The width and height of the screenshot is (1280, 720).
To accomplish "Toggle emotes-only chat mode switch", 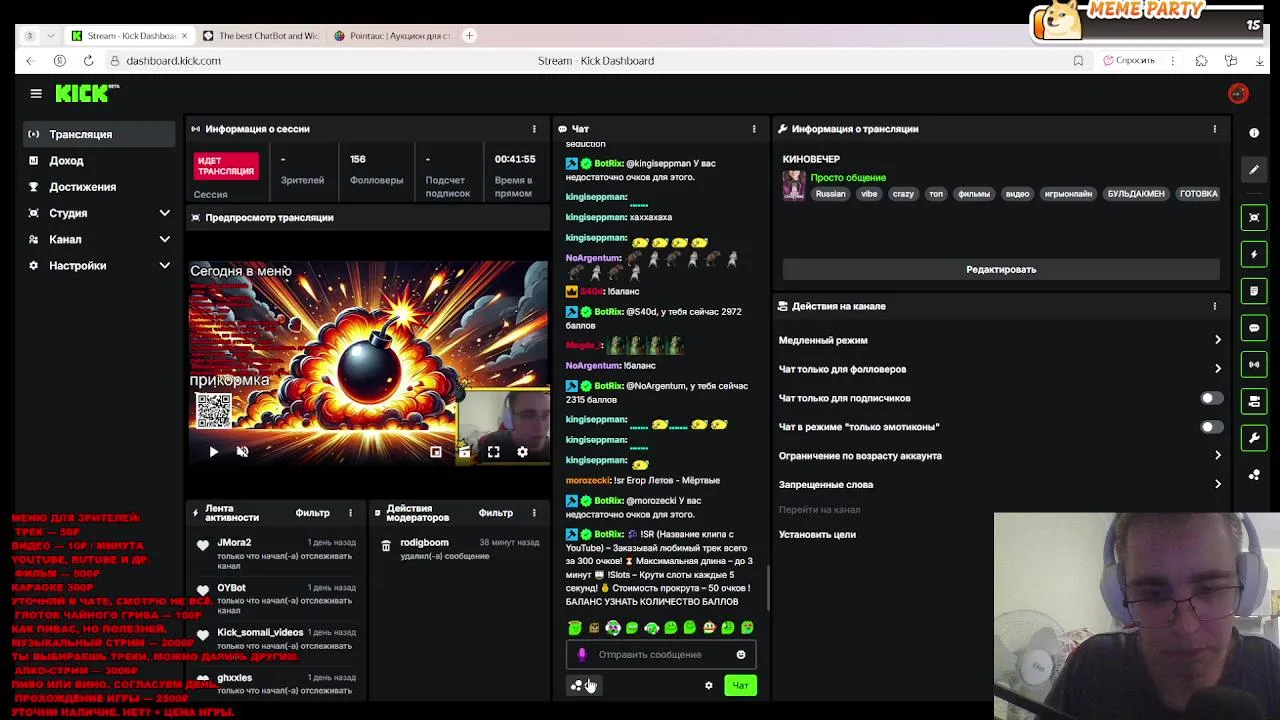I will (x=1210, y=427).
